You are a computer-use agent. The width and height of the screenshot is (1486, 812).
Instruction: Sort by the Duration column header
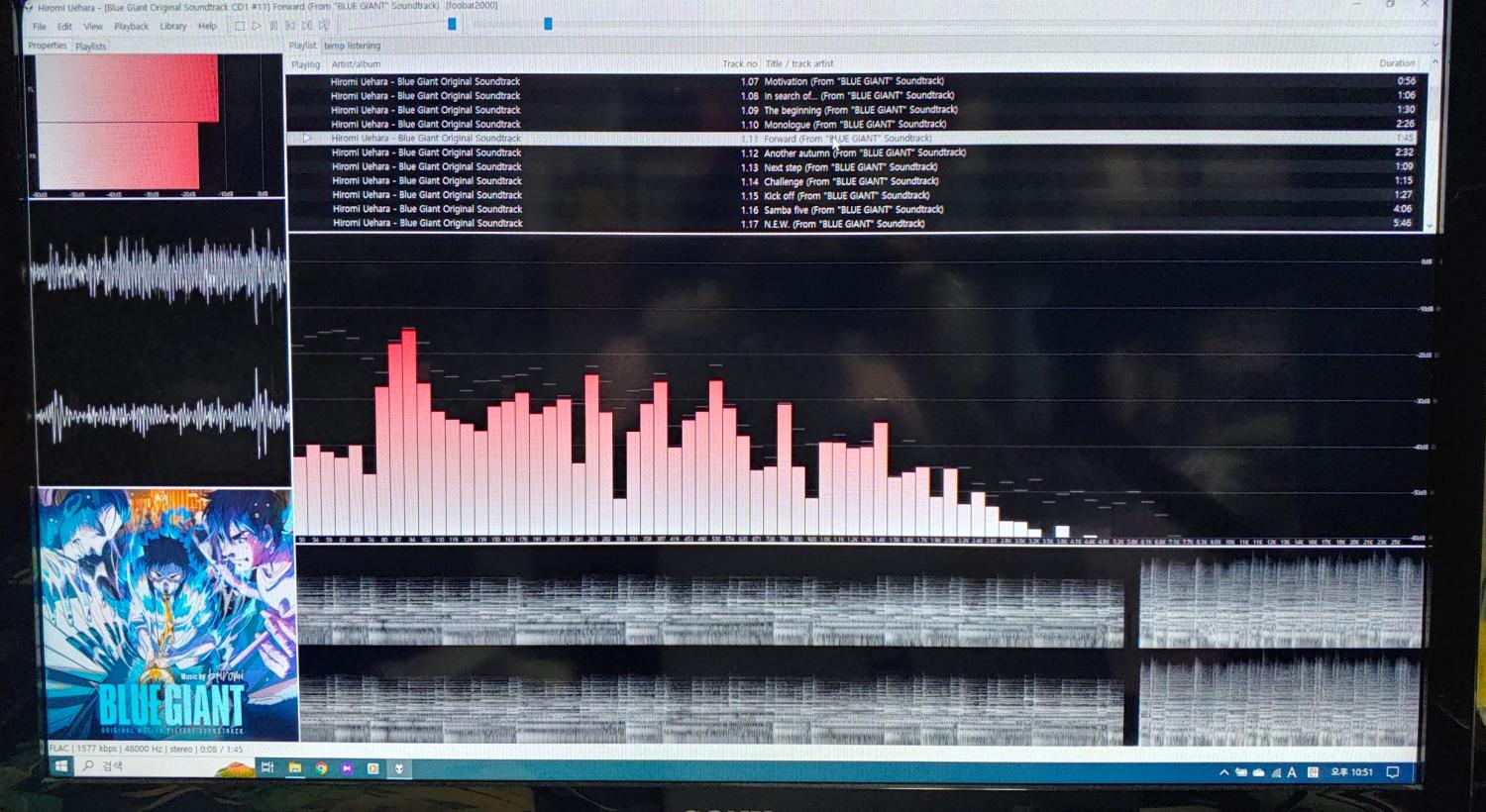(x=1397, y=63)
